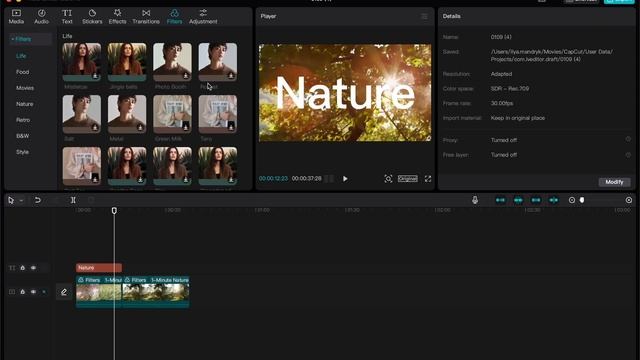Download the Metal filter via its arrow icon
640x360 pixels.
click(x=140, y=128)
